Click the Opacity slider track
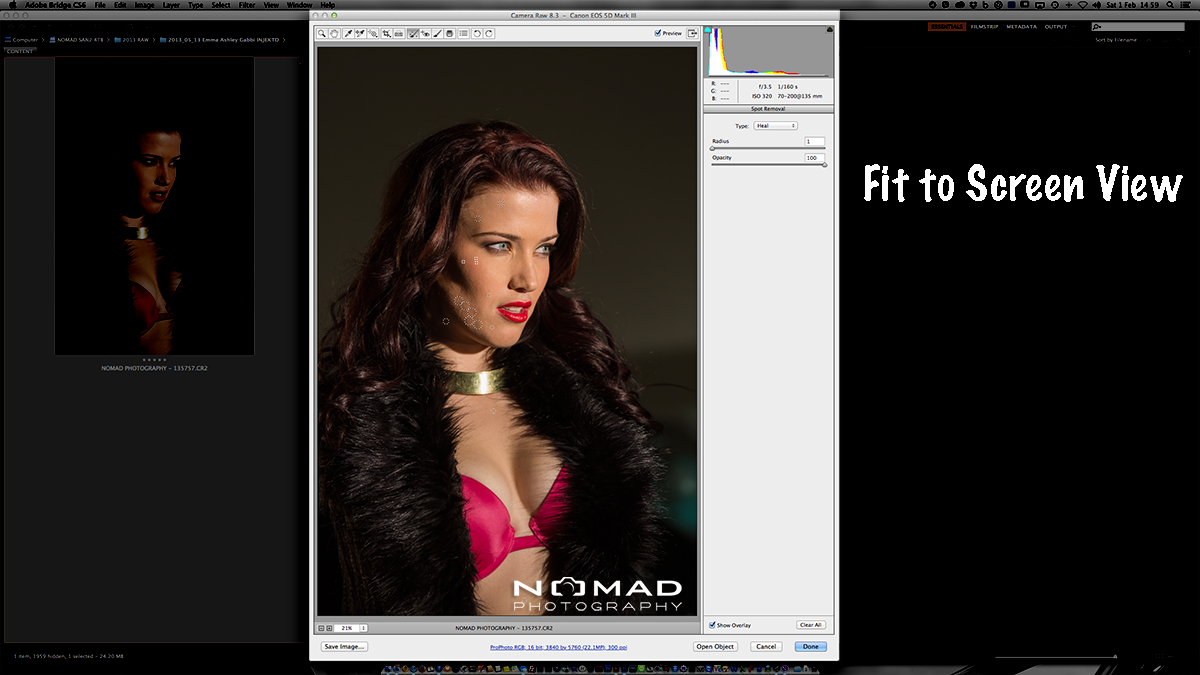Image resolution: width=1200 pixels, height=675 pixels. 768,165
